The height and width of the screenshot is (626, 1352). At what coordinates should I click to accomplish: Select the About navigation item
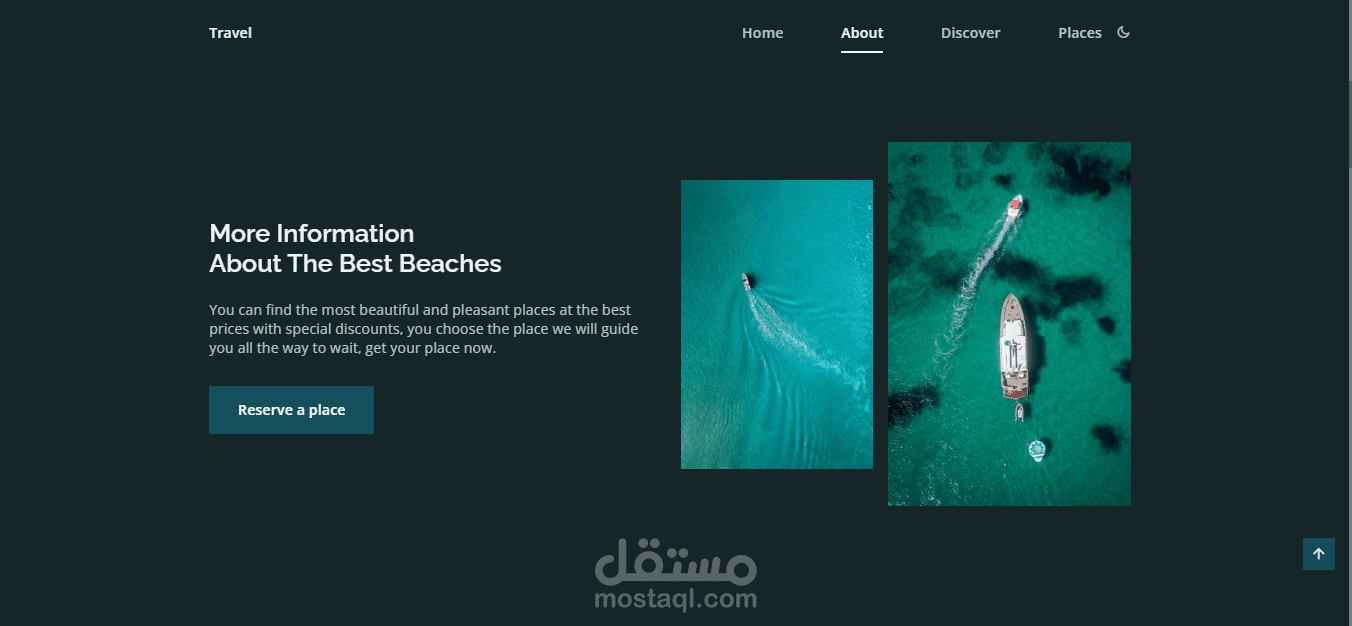(862, 33)
